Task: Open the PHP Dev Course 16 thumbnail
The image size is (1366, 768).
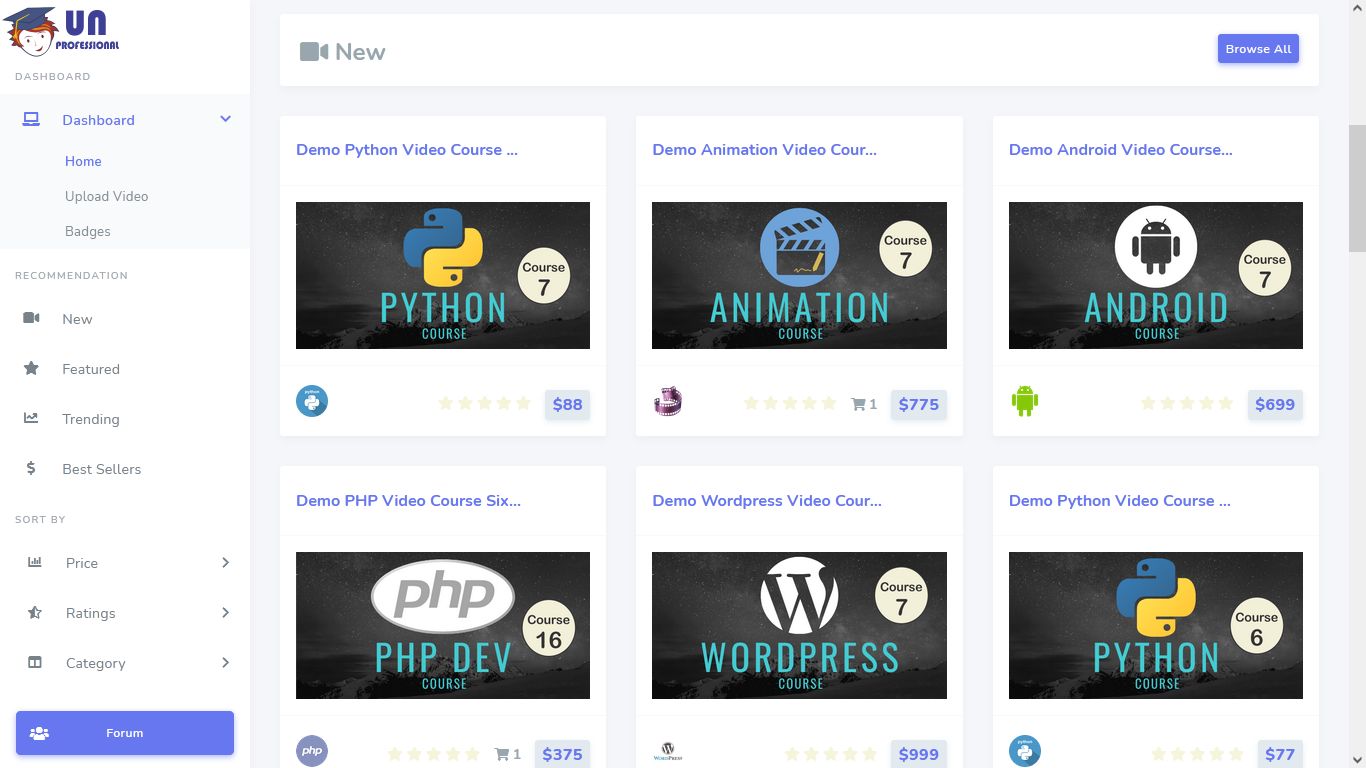Action: (443, 625)
